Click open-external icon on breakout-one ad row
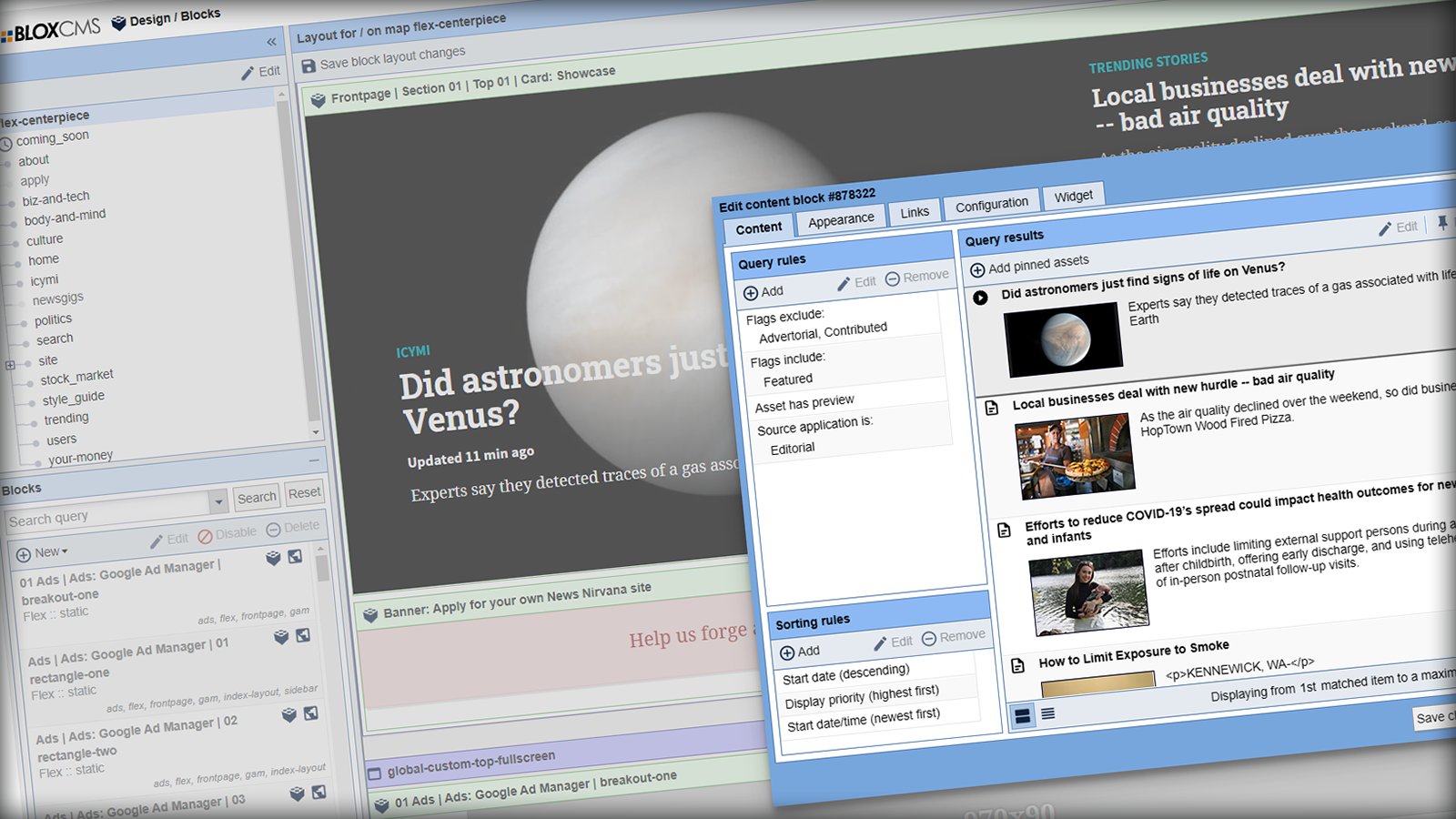1456x819 pixels. pyautogui.click(x=295, y=556)
